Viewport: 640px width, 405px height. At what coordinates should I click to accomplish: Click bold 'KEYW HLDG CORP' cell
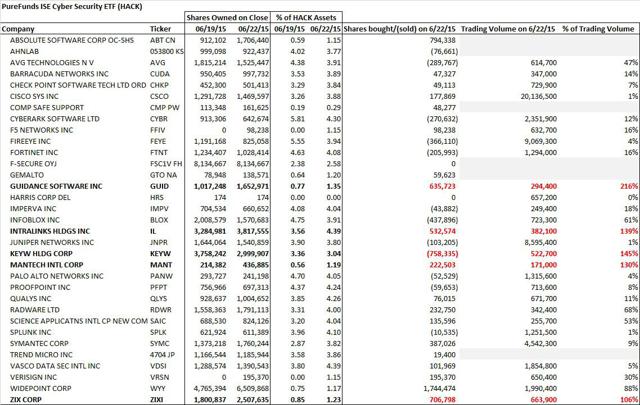(x=41, y=254)
